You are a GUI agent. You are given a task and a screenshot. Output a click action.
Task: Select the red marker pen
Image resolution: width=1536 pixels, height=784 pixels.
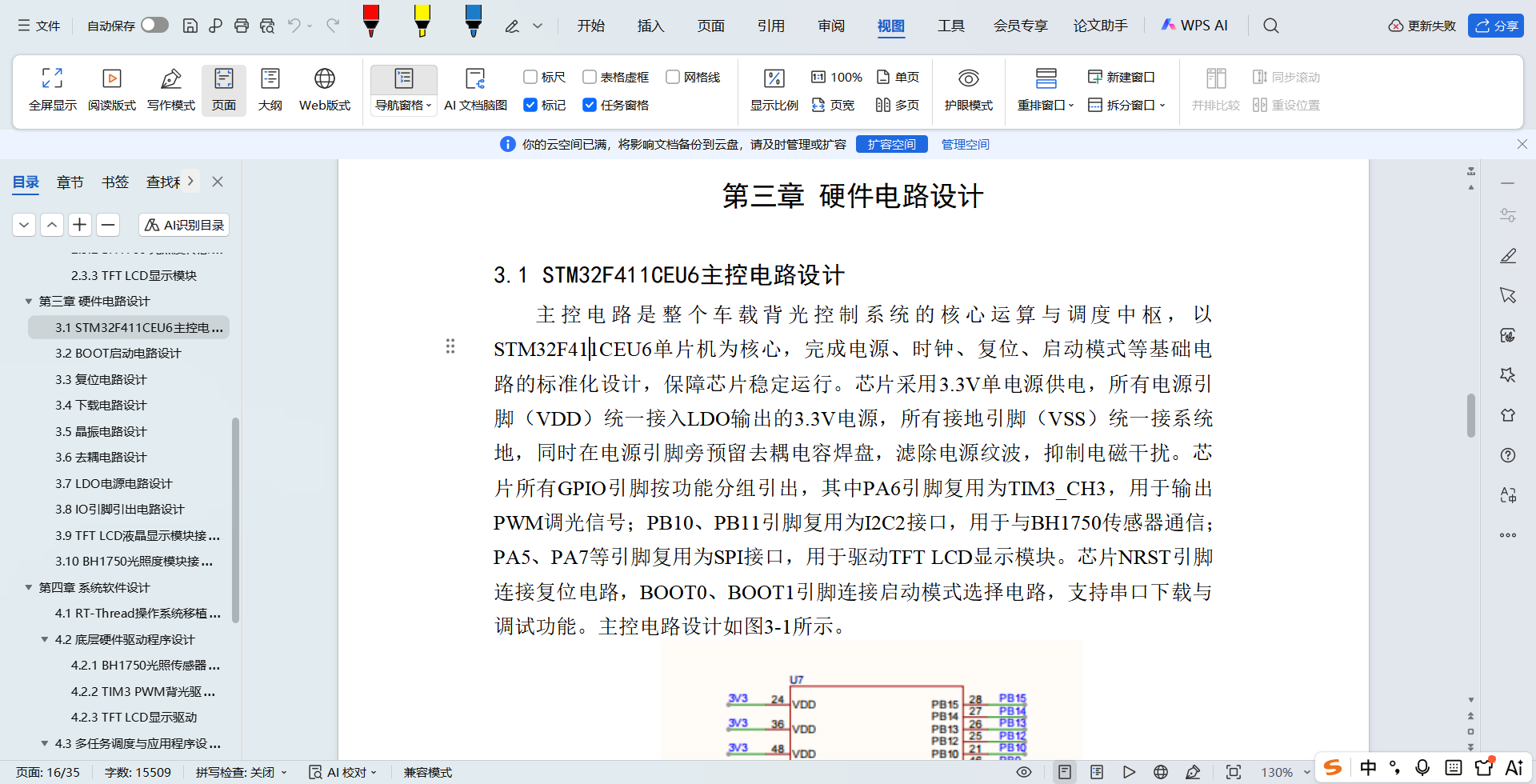click(371, 21)
